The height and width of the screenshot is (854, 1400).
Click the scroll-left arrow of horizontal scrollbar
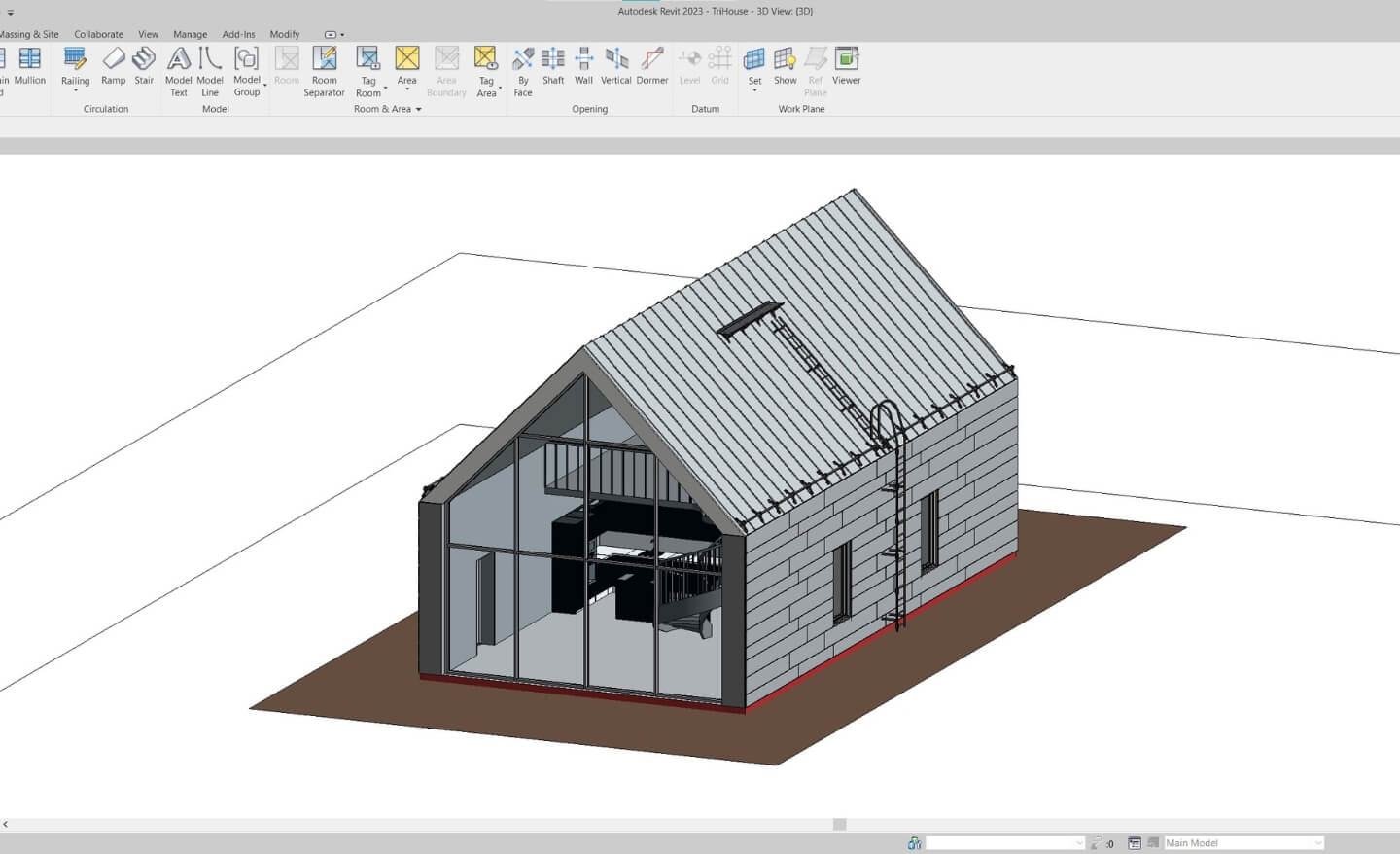click(x=6, y=824)
